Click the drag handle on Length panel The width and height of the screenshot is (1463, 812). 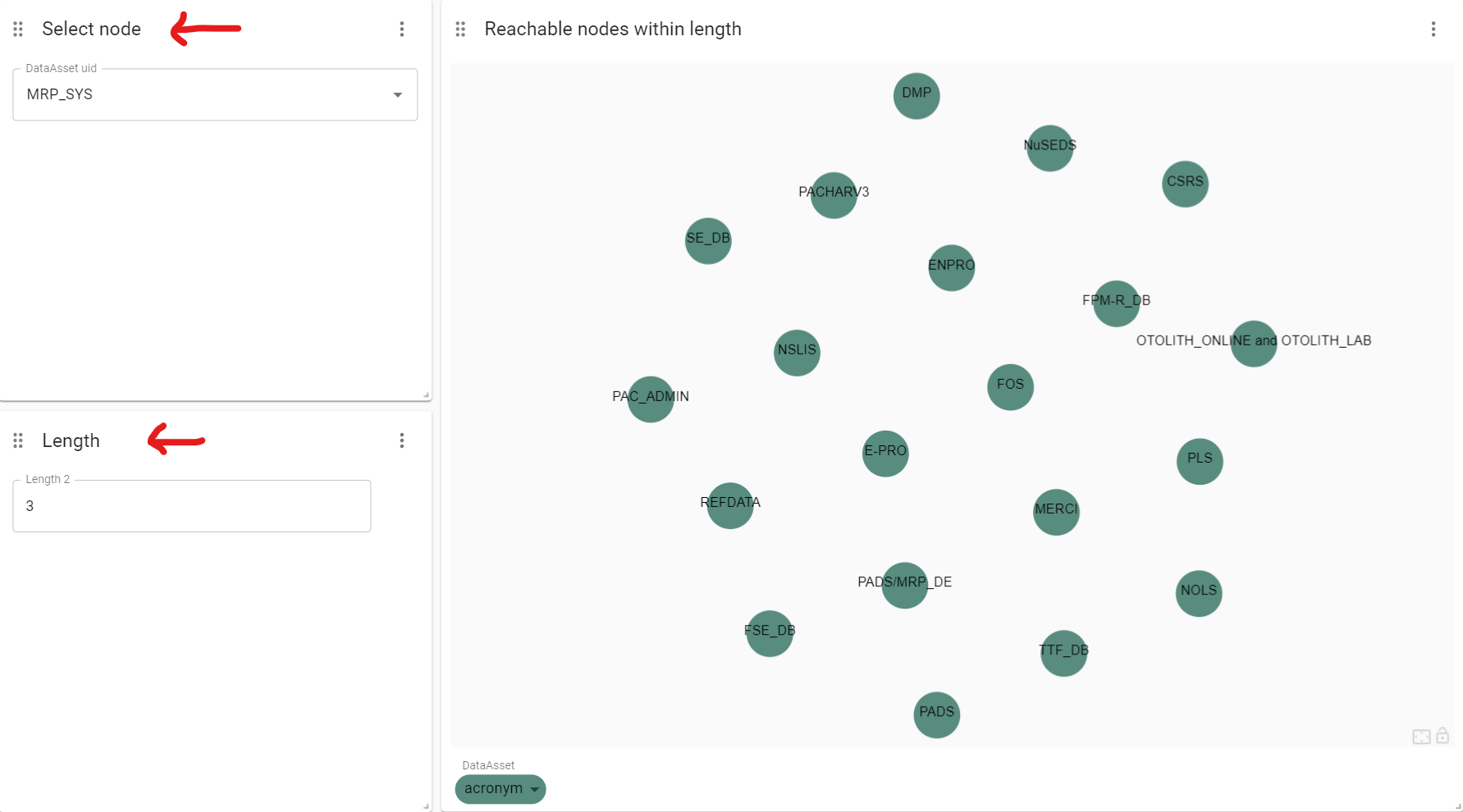pos(17,440)
